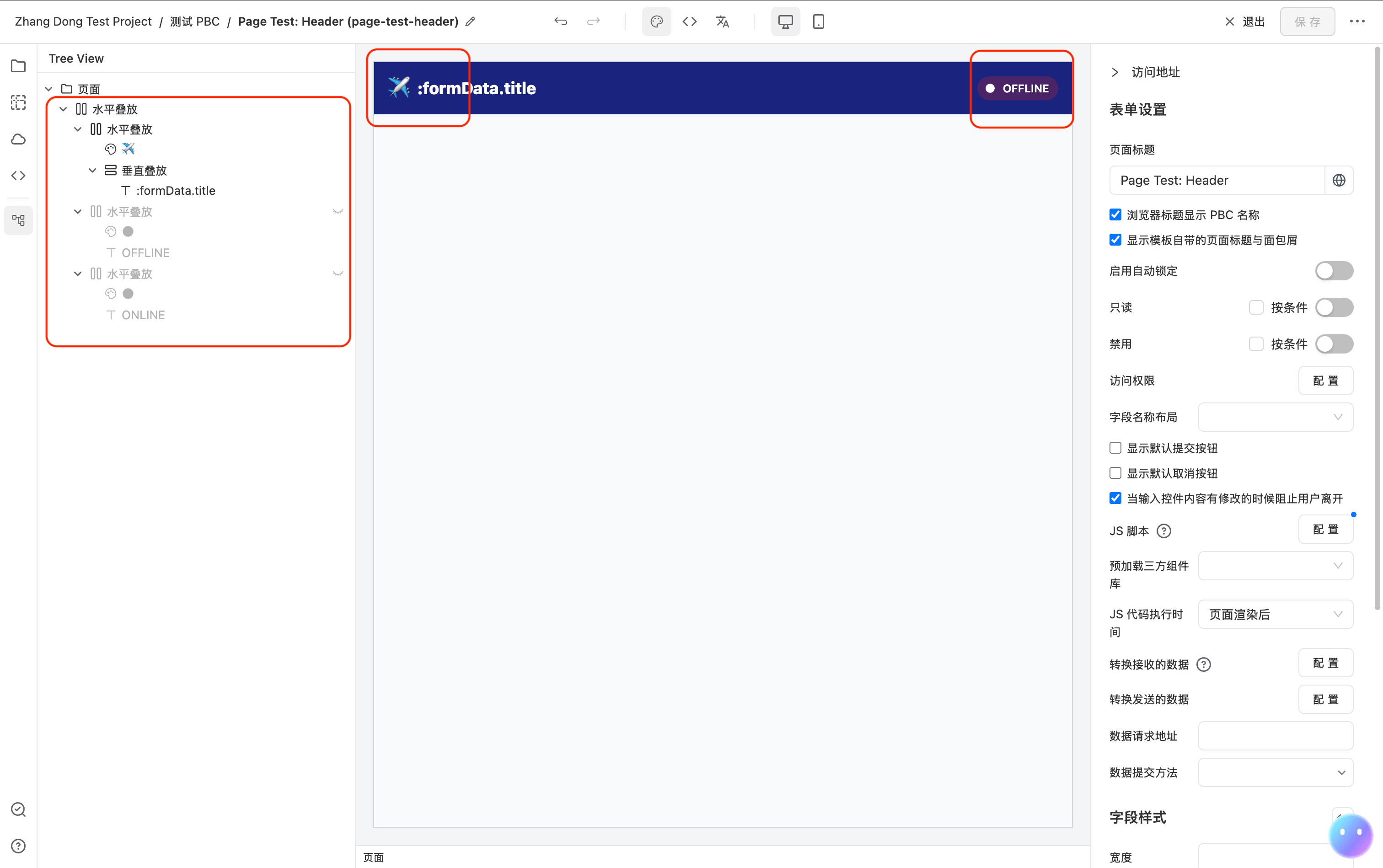The width and height of the screenshot is (1383, 868).
Task: Click 配置 for 访问权限
Action: tap(1325, 380)
